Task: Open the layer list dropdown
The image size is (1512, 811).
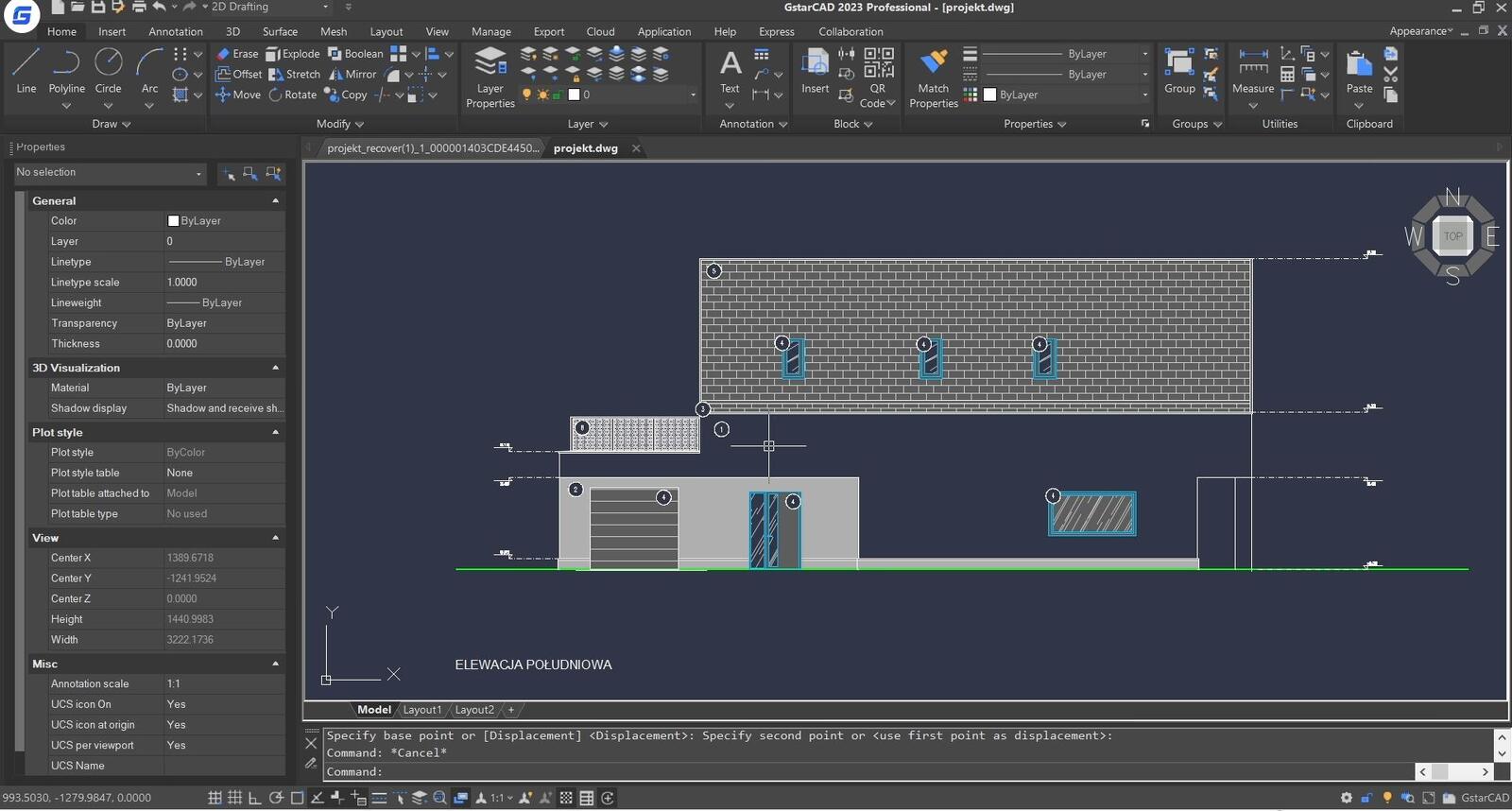Action: coord(693,95)
